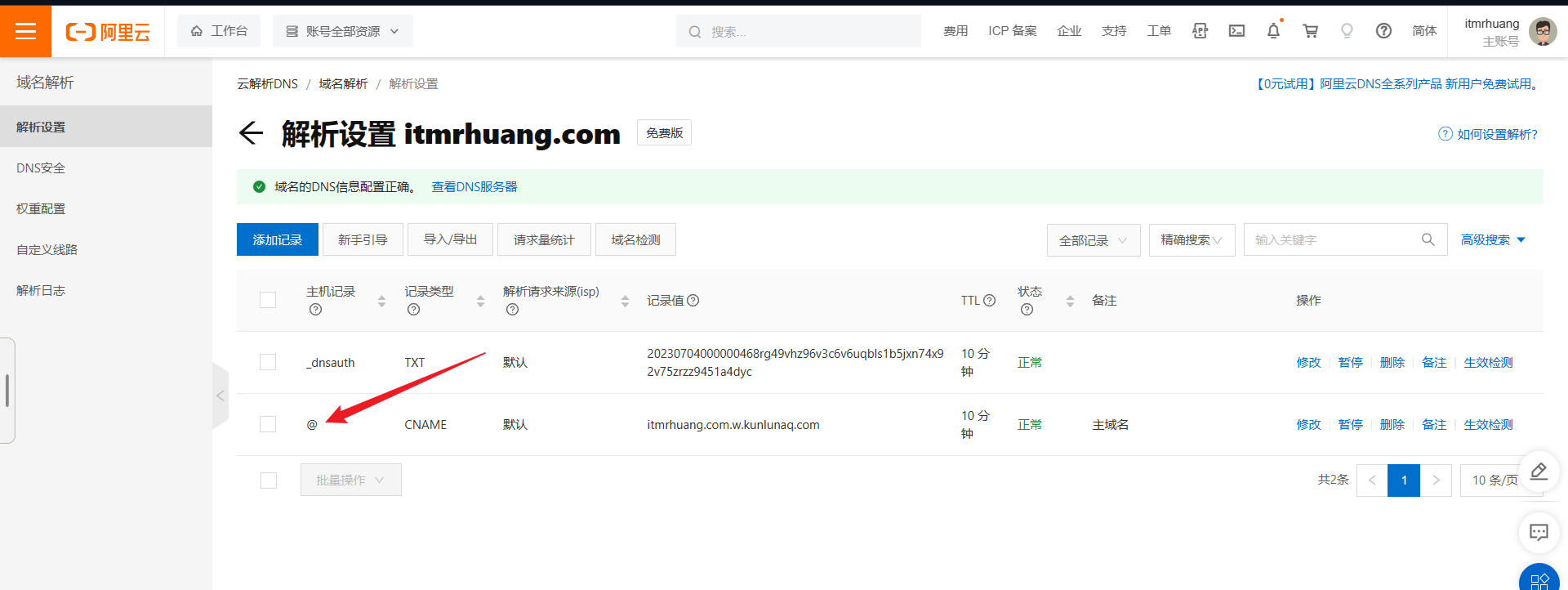The image size is (1568, 590).
Task: Open the hamburger navigation menu
Action: click(x=25, y=31)
